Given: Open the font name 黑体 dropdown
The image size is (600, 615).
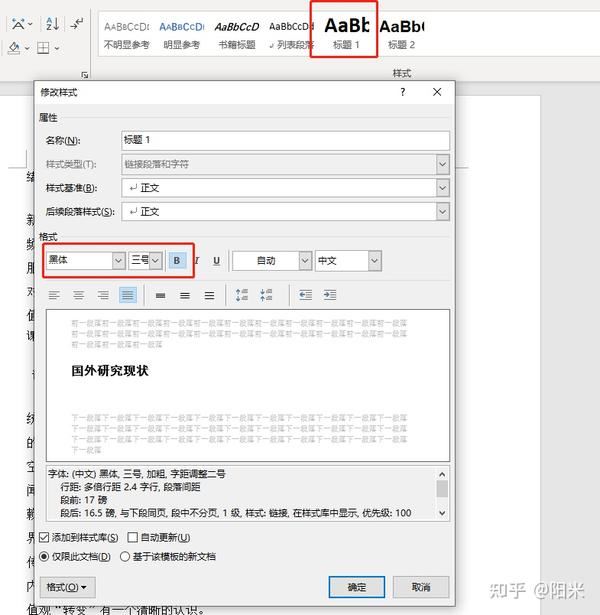Looking at the screenshot, I should click(118, 261).
